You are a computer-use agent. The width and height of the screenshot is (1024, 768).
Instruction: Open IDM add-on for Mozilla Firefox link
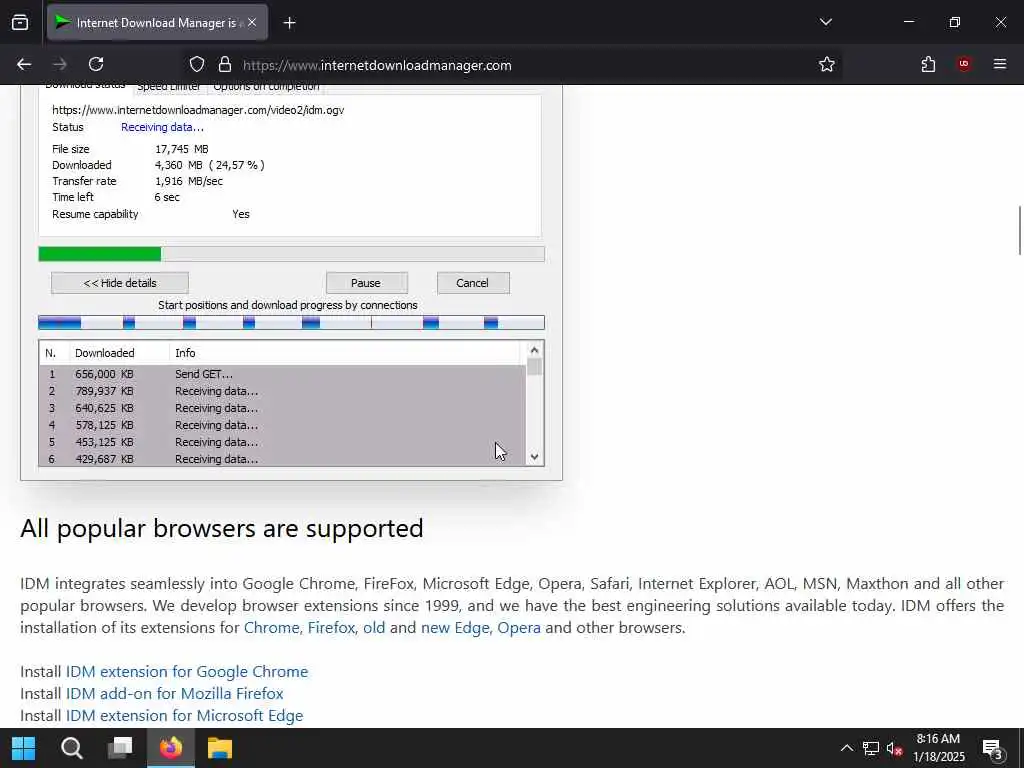[174, 694]
